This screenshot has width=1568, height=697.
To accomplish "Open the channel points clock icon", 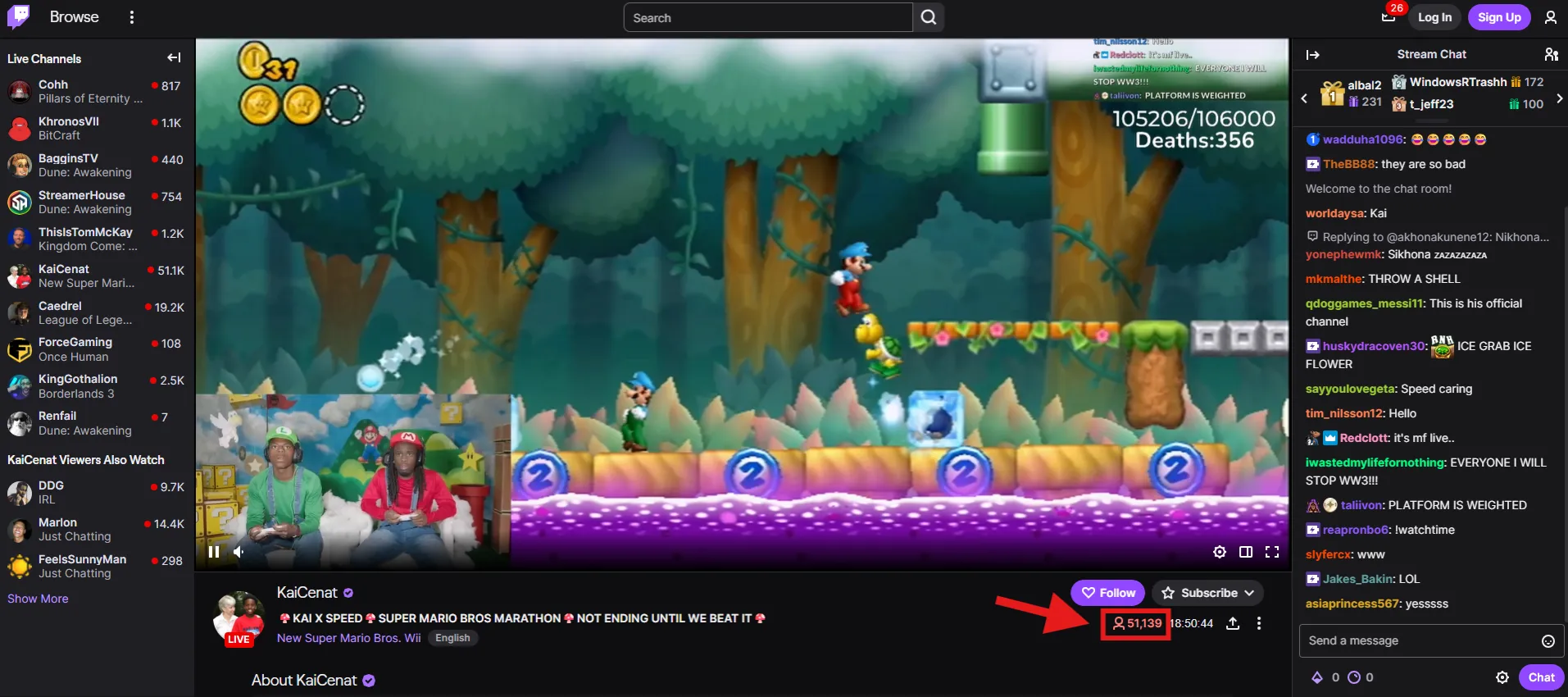I will (1354, 677).
